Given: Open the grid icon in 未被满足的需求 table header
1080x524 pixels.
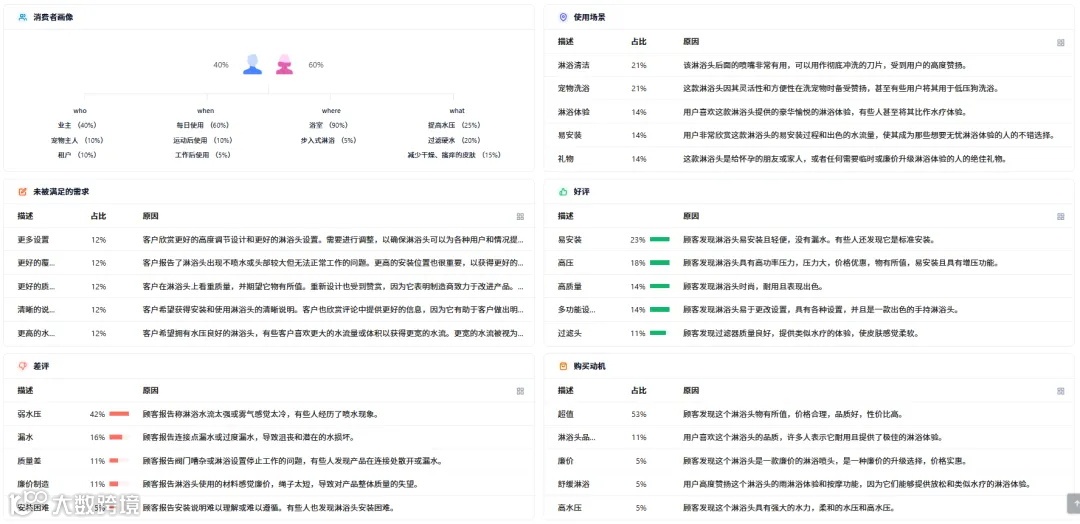Looking at the screenshot, I should (x=520, y=217).
